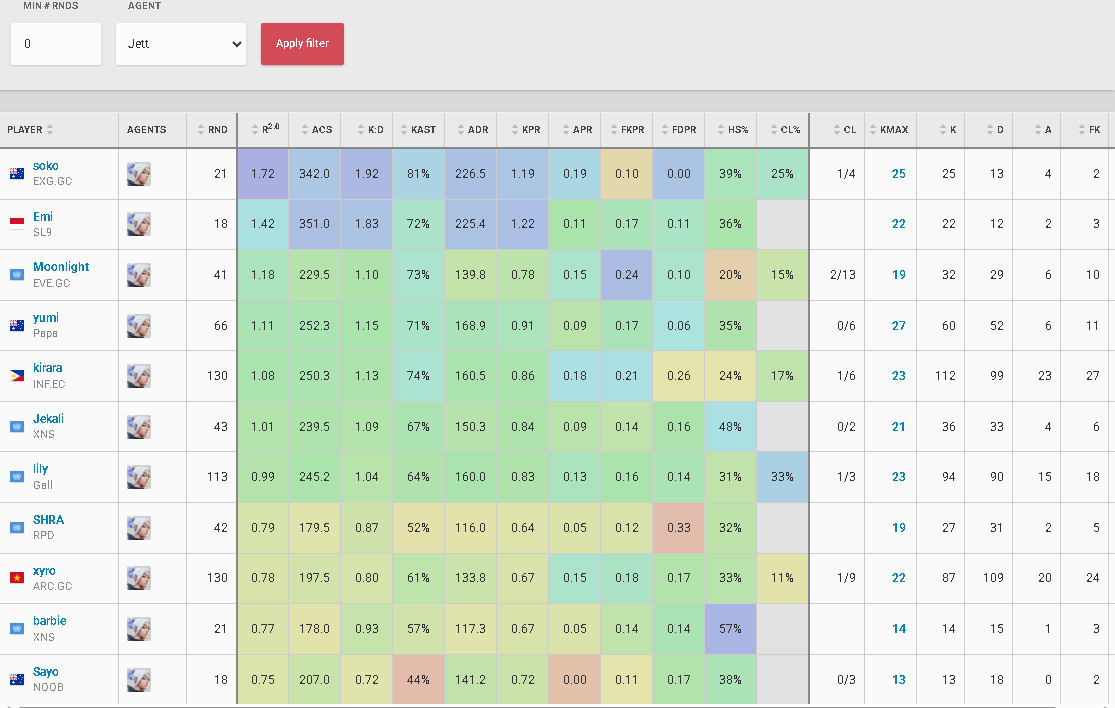Select soko's rating cell 1.72
Screen dimensions: 1115x708
(x=262, y=173)
